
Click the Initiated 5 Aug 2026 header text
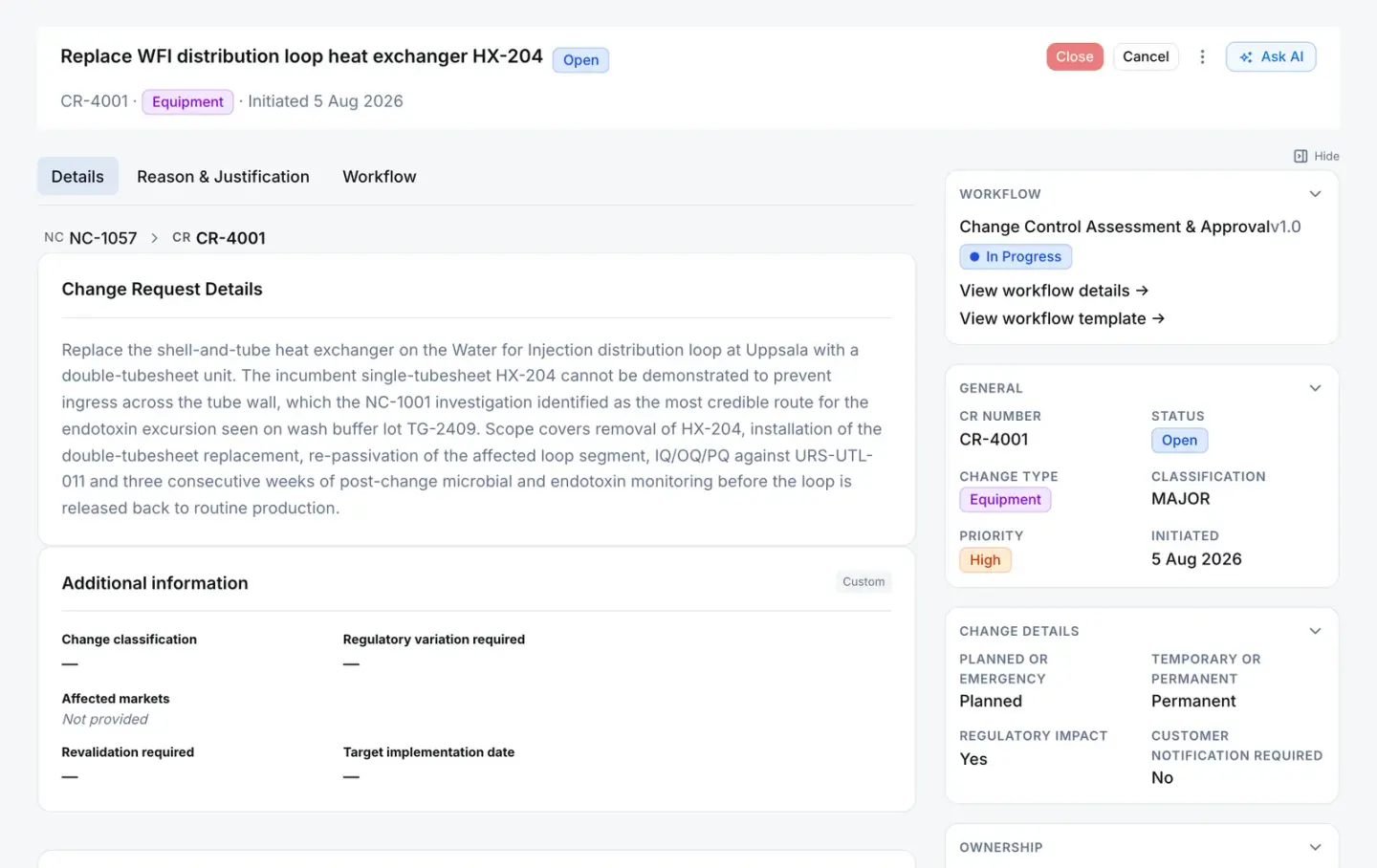[325, 101]
